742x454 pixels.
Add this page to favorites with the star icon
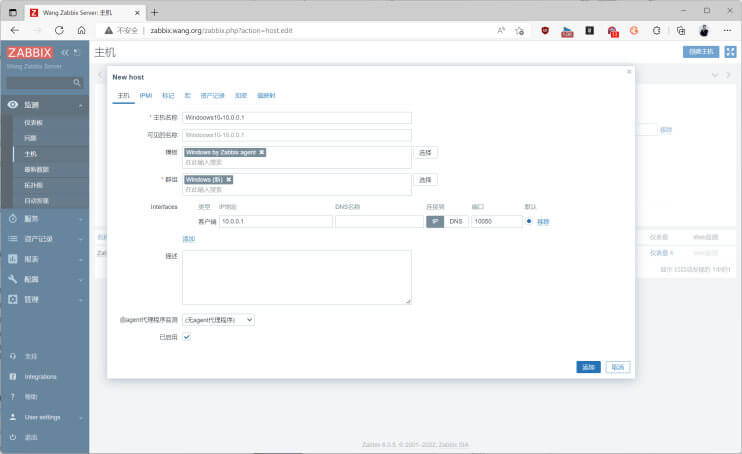pos(520,31)
